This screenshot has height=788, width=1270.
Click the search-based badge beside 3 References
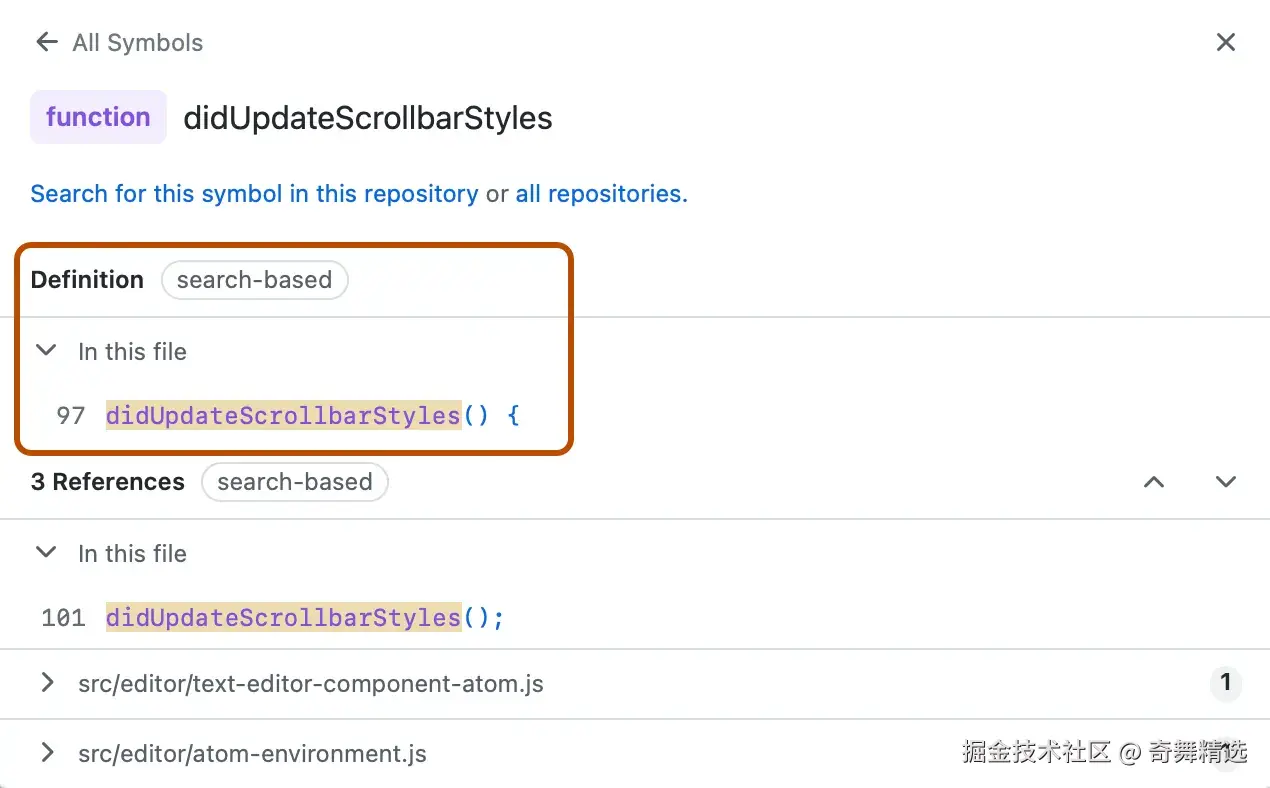pos(294,482)
